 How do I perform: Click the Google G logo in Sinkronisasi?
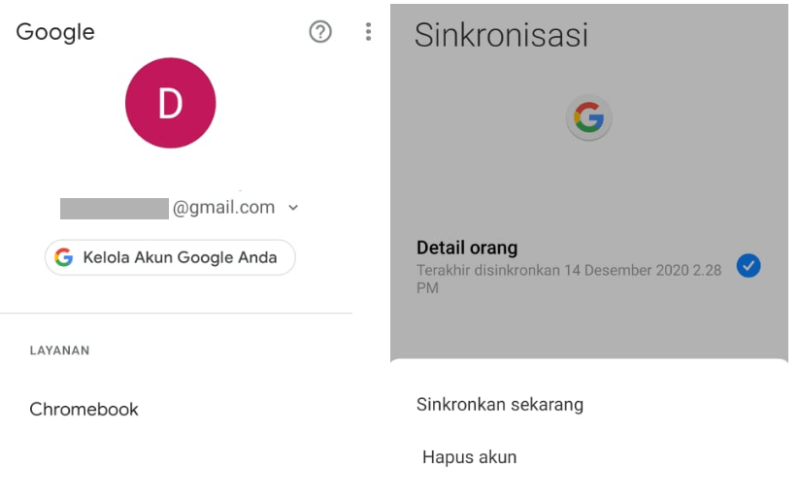coord(589,117)
